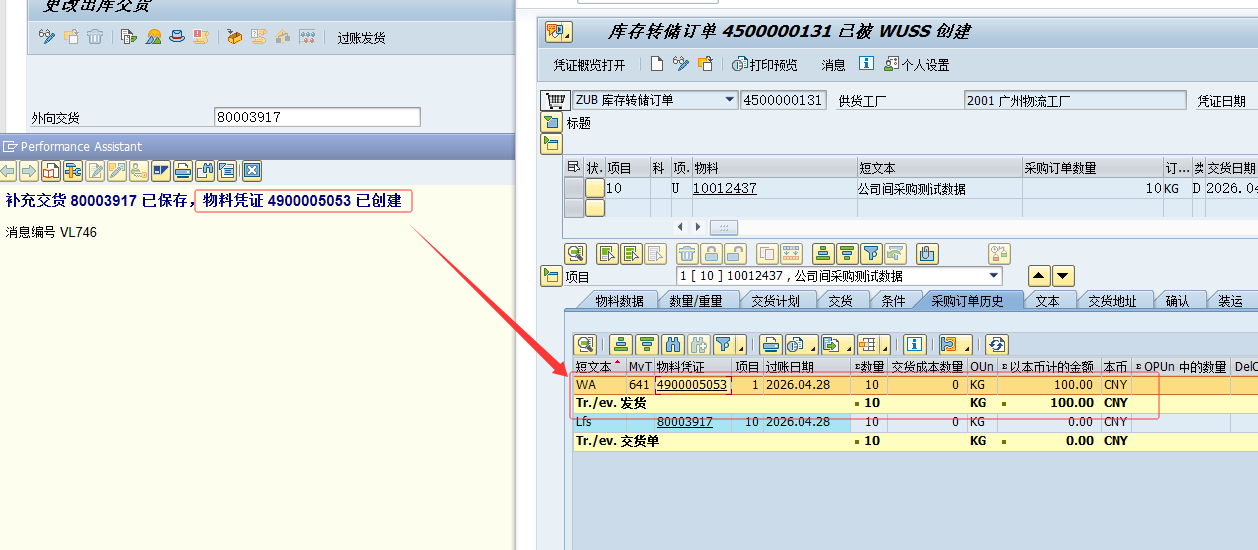Click the display/change pencil icon in delivery toolbar
Screen dimensions: 1258x550
click(x=47, y=37)
